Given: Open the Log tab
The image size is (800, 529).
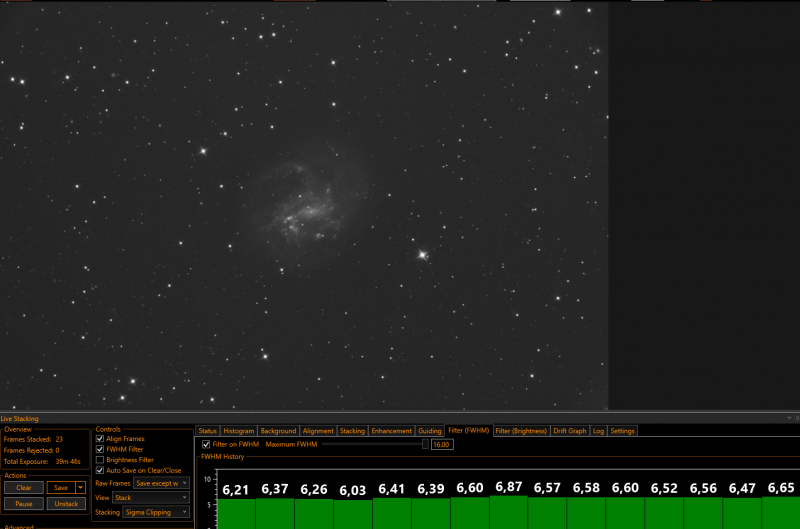Looking at the screenshot, I should [598, 431].
